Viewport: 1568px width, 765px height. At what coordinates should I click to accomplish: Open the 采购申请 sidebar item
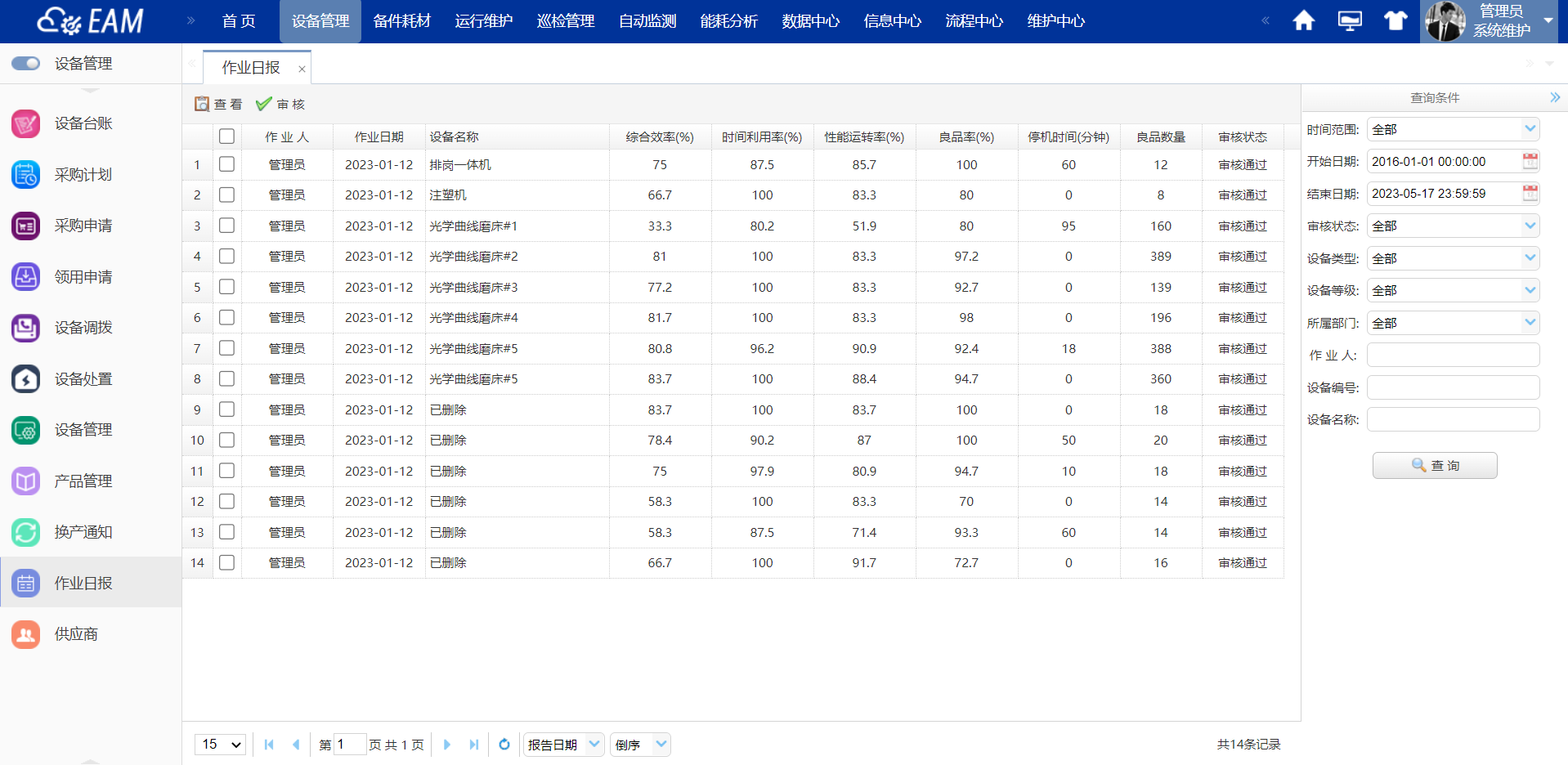[90, 226]
